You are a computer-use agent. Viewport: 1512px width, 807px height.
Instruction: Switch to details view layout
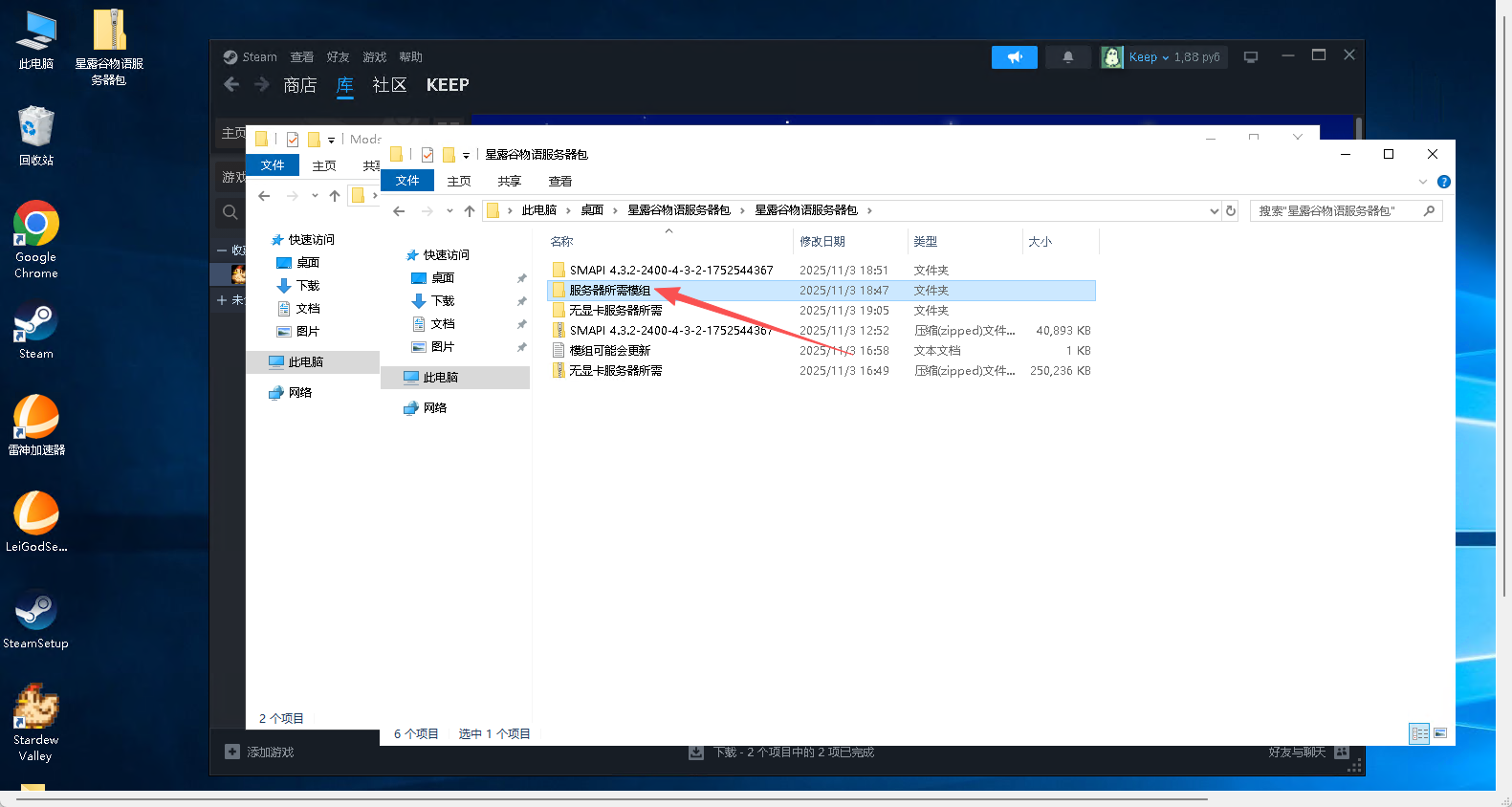pyautogui.click(x=1419, y=733)
